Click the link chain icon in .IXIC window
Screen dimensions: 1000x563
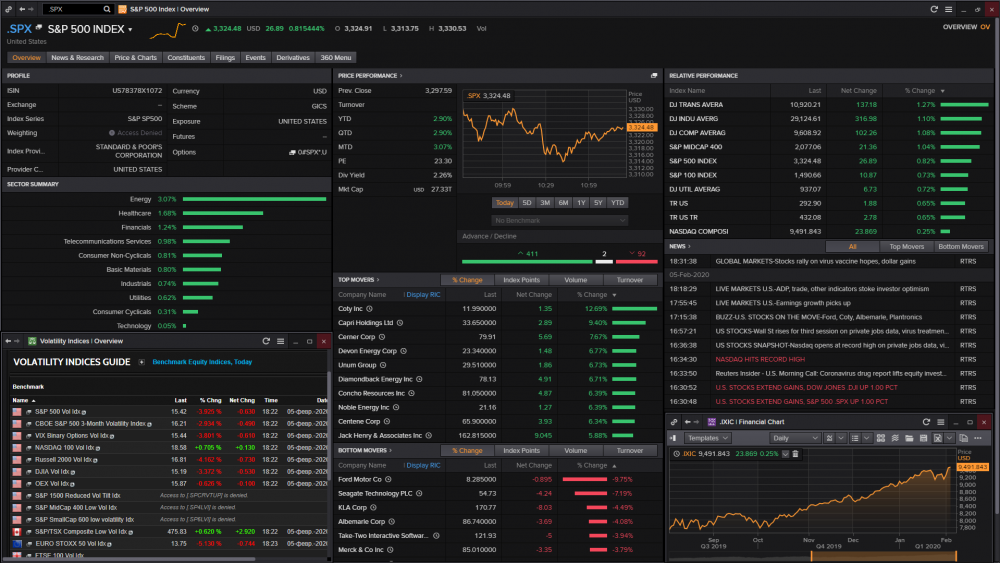[x=673, y=422]
